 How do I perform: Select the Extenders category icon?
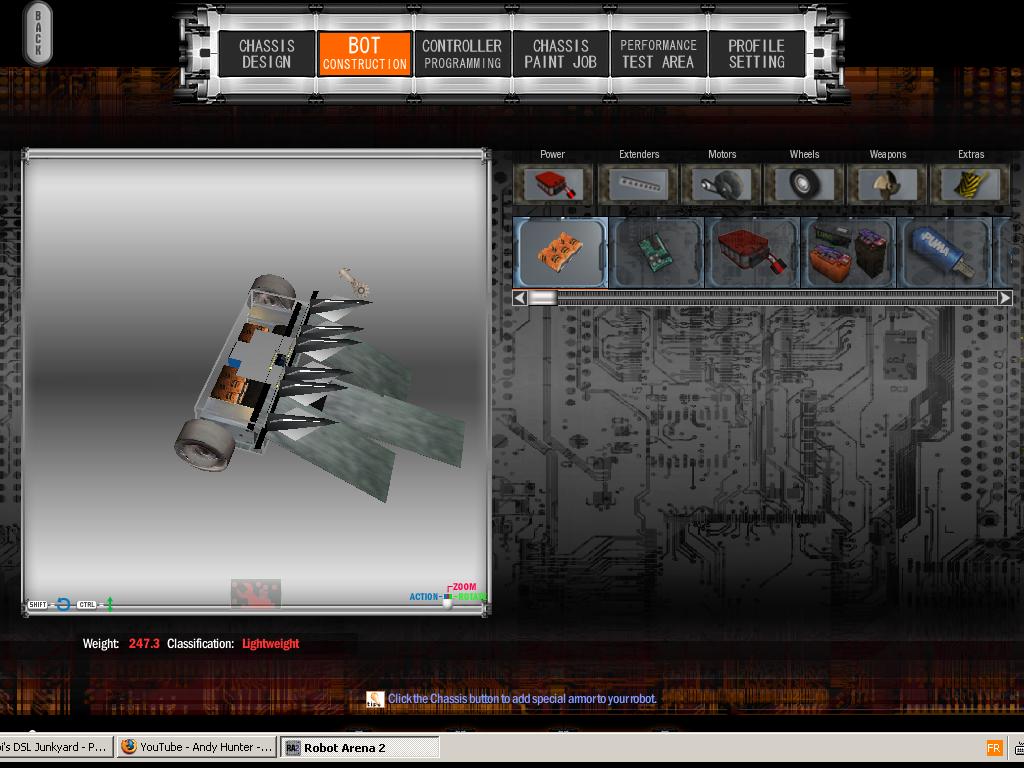point(639,185)
